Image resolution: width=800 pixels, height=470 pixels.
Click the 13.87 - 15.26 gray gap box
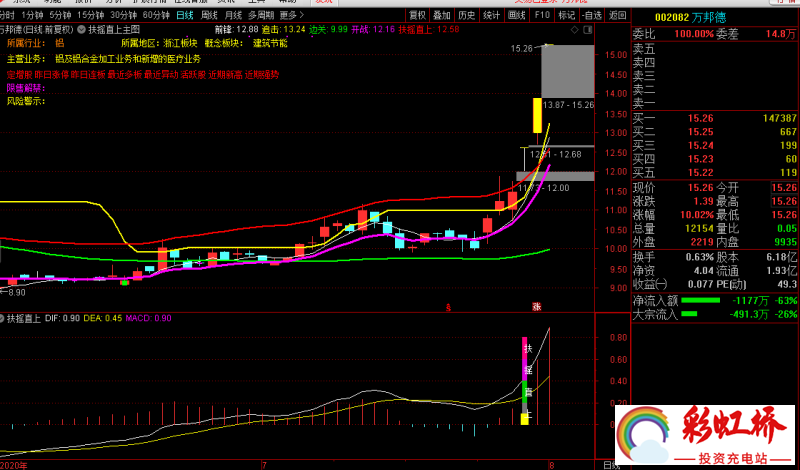568,71
